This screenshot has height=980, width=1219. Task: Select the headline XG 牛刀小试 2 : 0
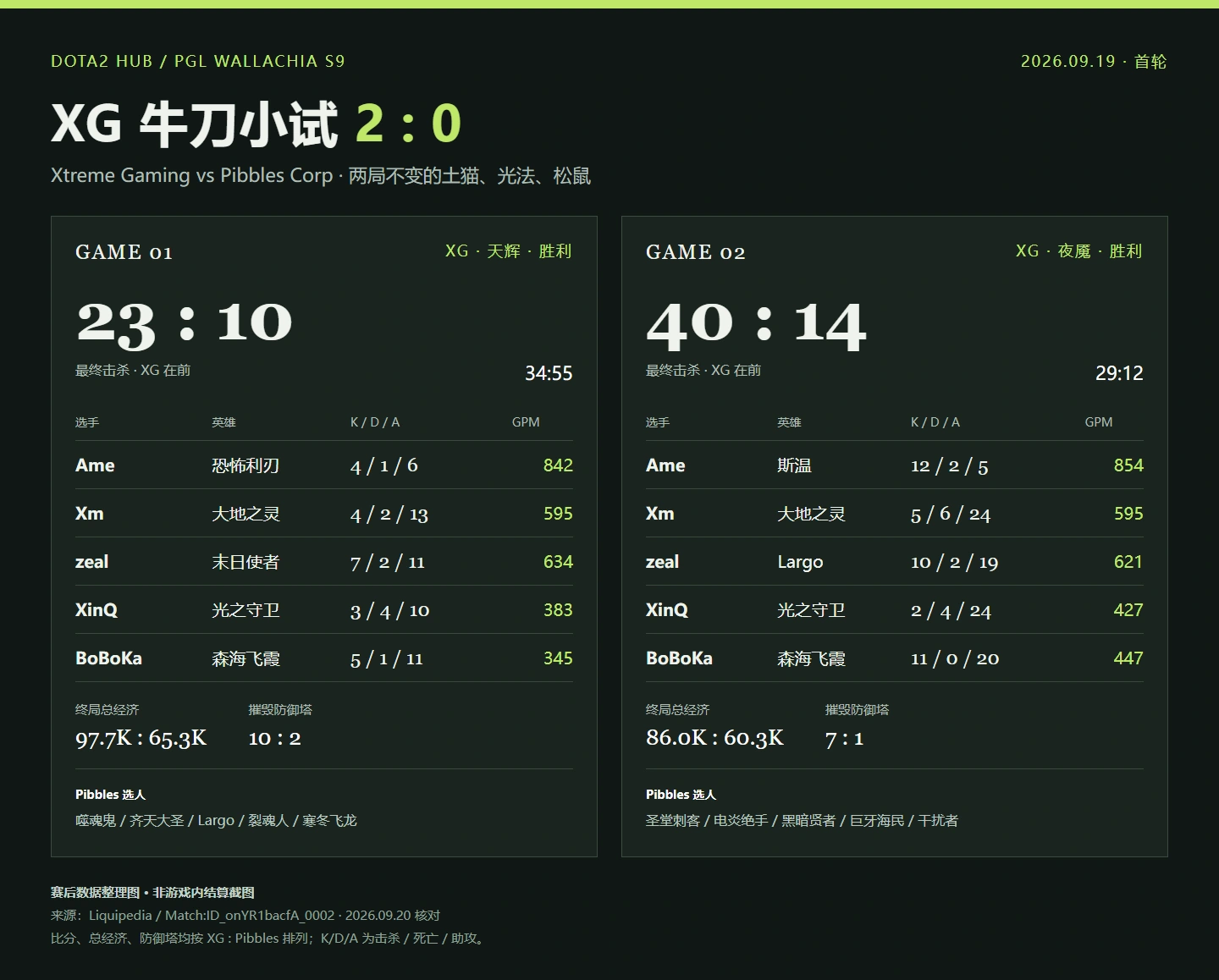click(256, 124)
